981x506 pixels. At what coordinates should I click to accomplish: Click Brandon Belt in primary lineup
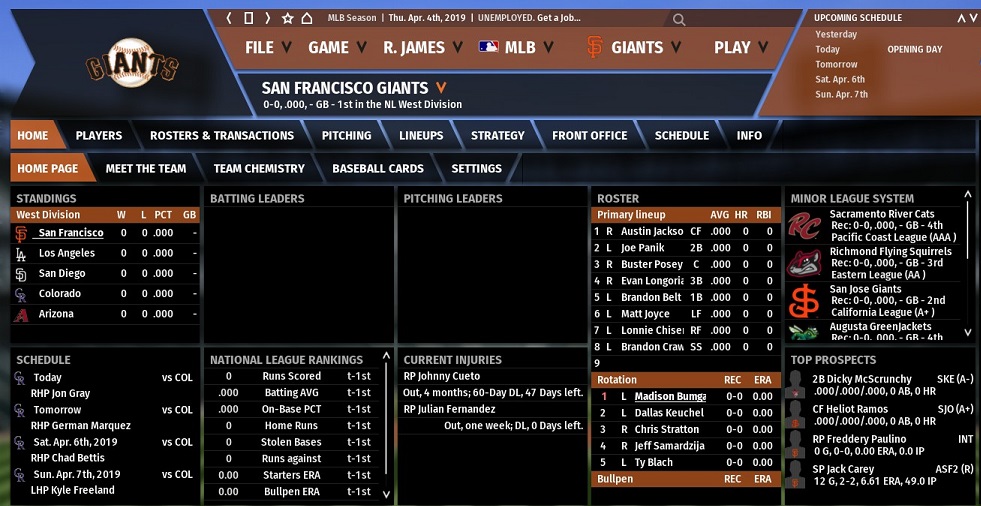point(651,297)
